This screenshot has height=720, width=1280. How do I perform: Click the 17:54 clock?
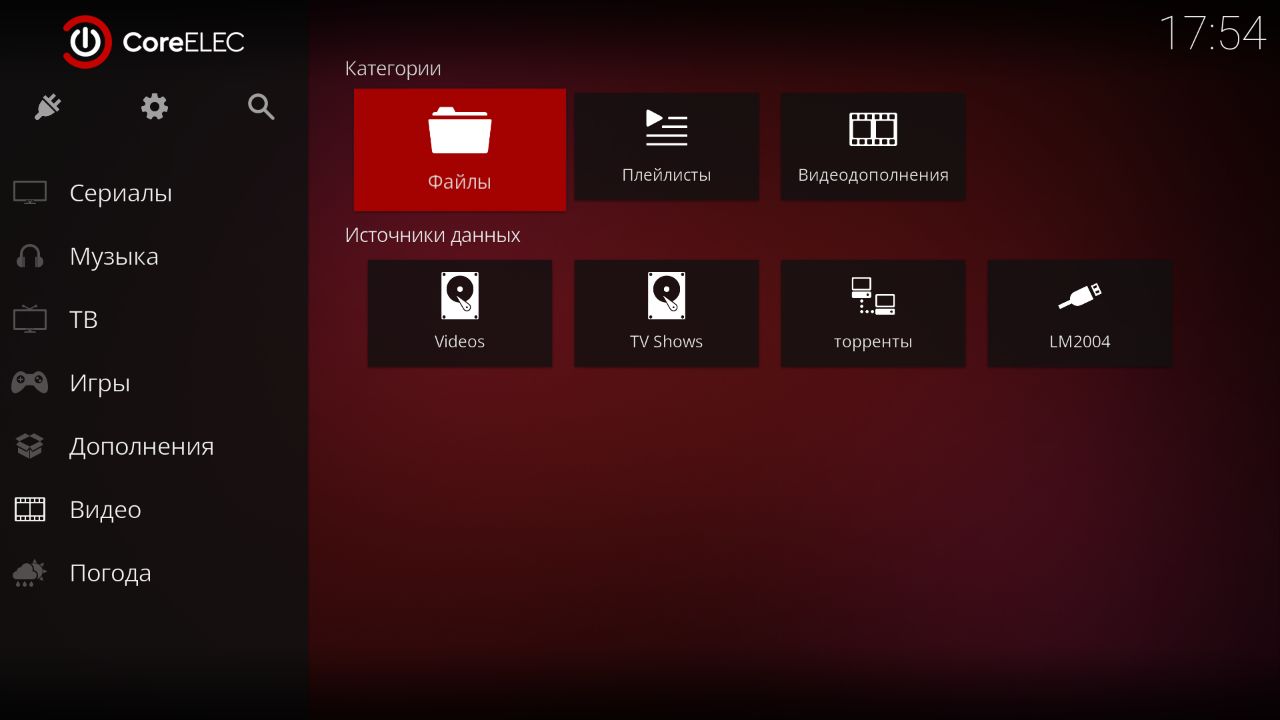(x=1212, y=33)
